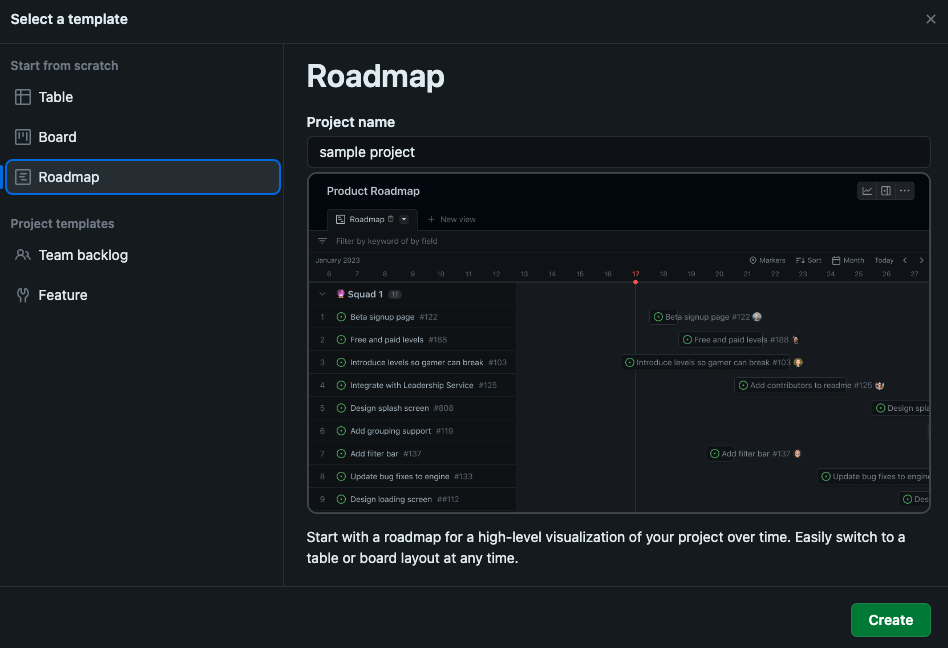Click the Project name input field
The height and width of the screenshot is (648, 948).
[618, 152]
